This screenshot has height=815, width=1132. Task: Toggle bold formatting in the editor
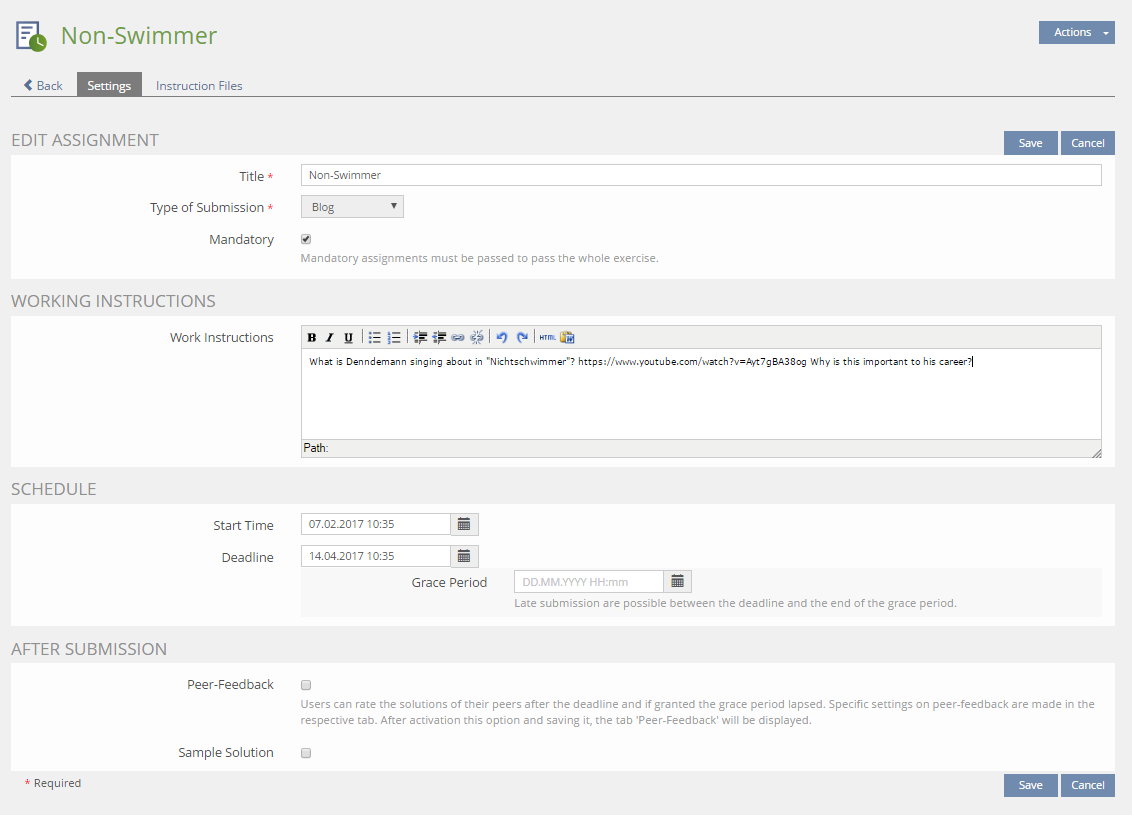pos(312,338)
